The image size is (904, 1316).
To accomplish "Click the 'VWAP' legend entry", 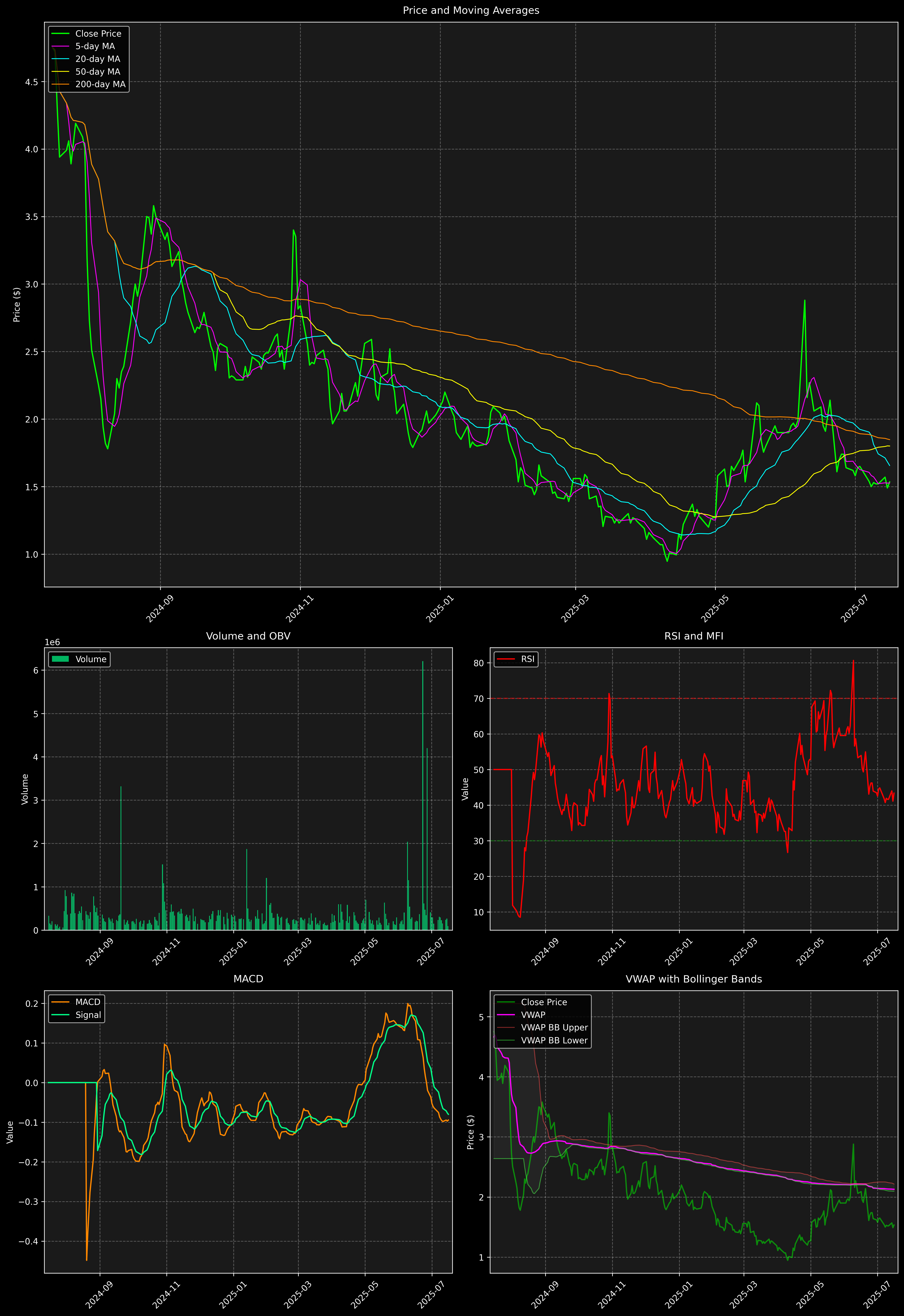I will [533, 1015].
